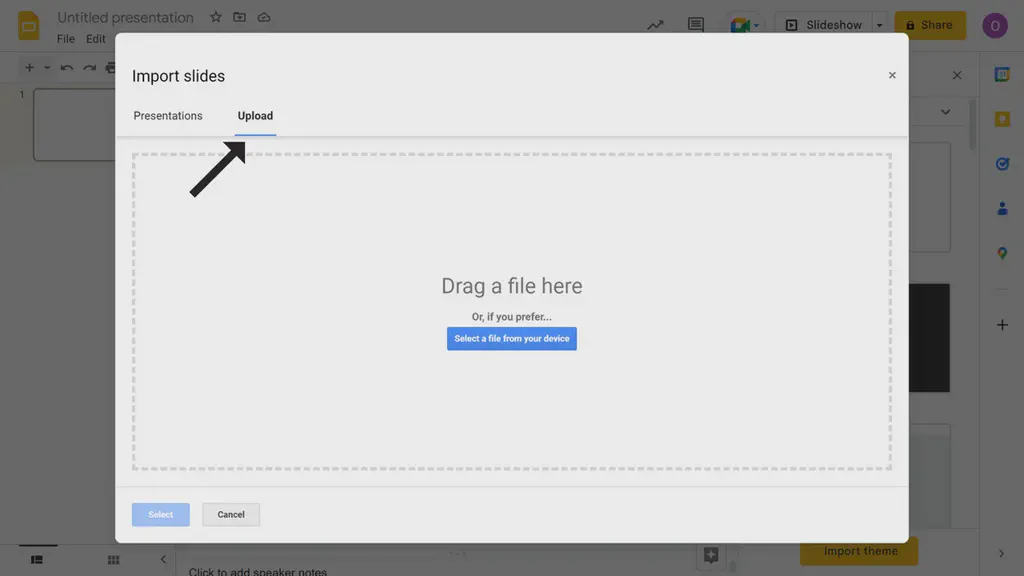
Task: Switch to grid view of slides
Action: point(113,559)
